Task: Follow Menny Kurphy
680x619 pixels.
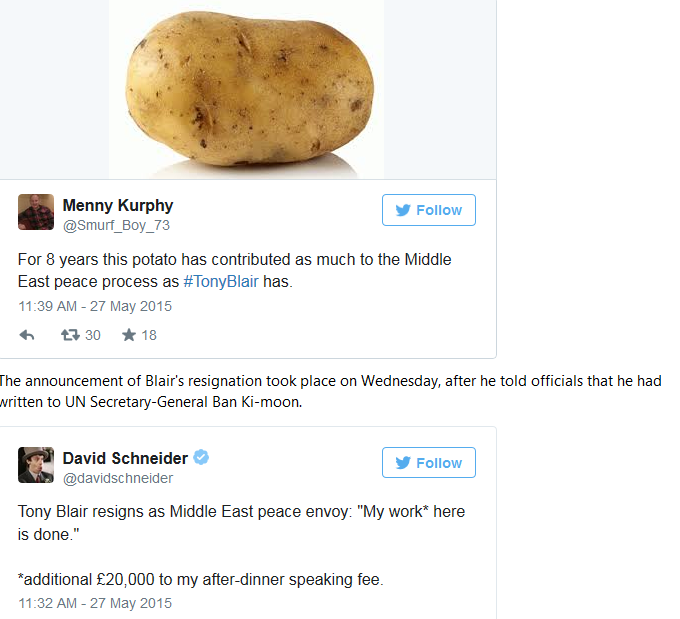Action: (x=428, y=210)
